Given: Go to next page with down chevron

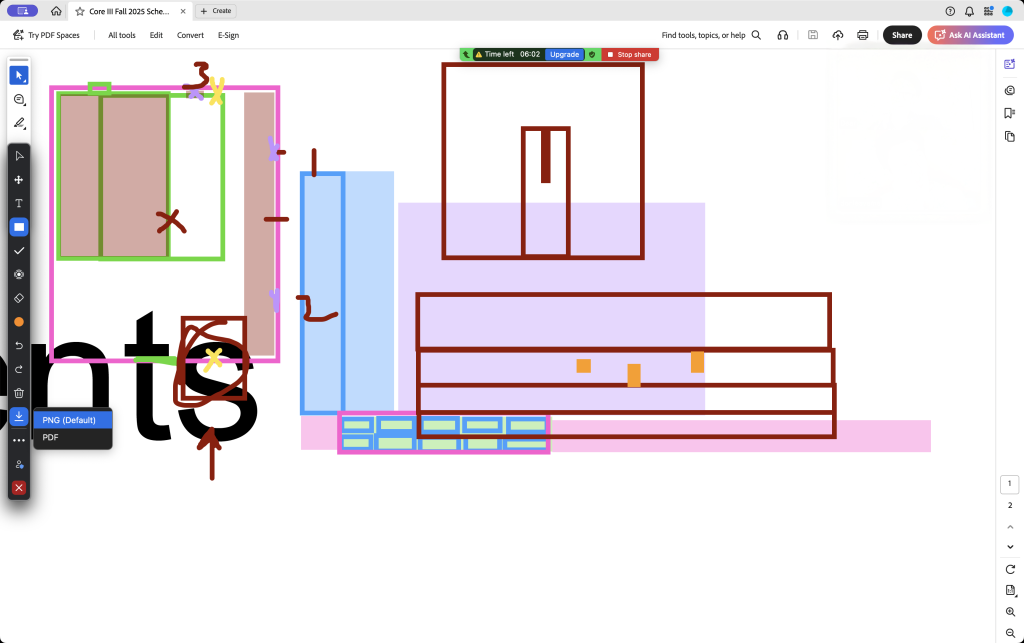Looking at the screenshot, I should click(1010, 547).
